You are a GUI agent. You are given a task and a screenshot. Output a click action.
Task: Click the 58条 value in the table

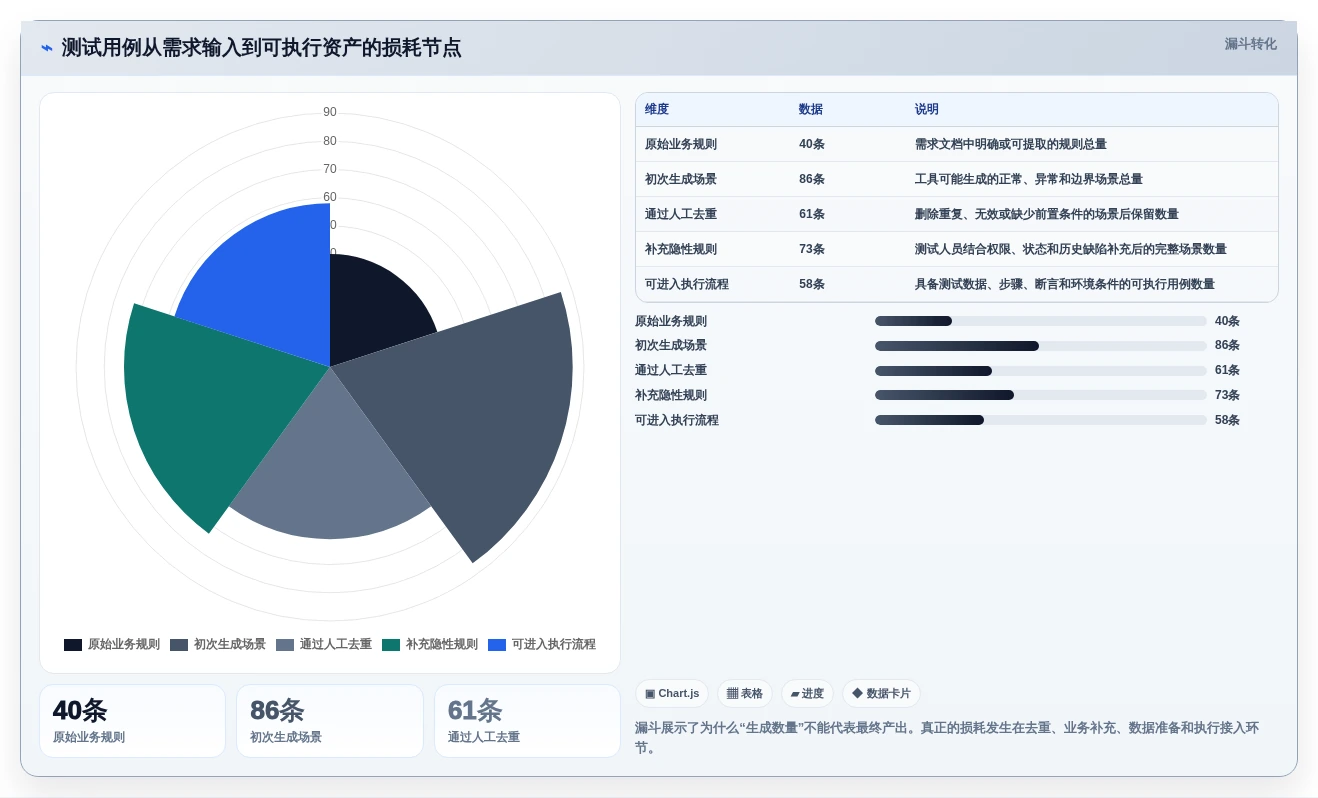[x=812, y=284]
